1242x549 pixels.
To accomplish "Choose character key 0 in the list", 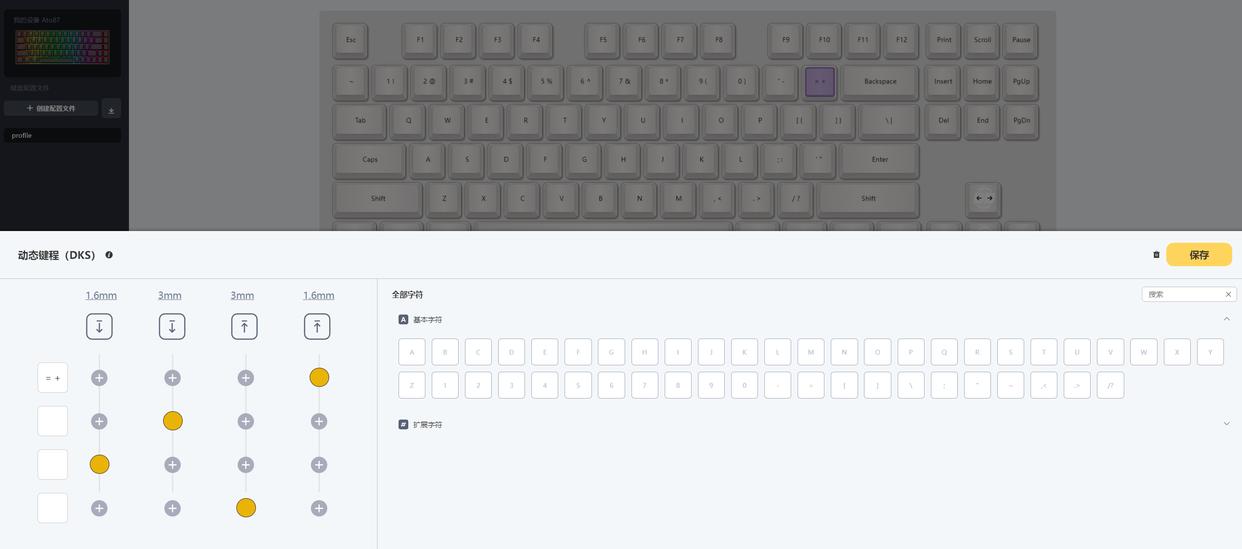I will 744,385.
